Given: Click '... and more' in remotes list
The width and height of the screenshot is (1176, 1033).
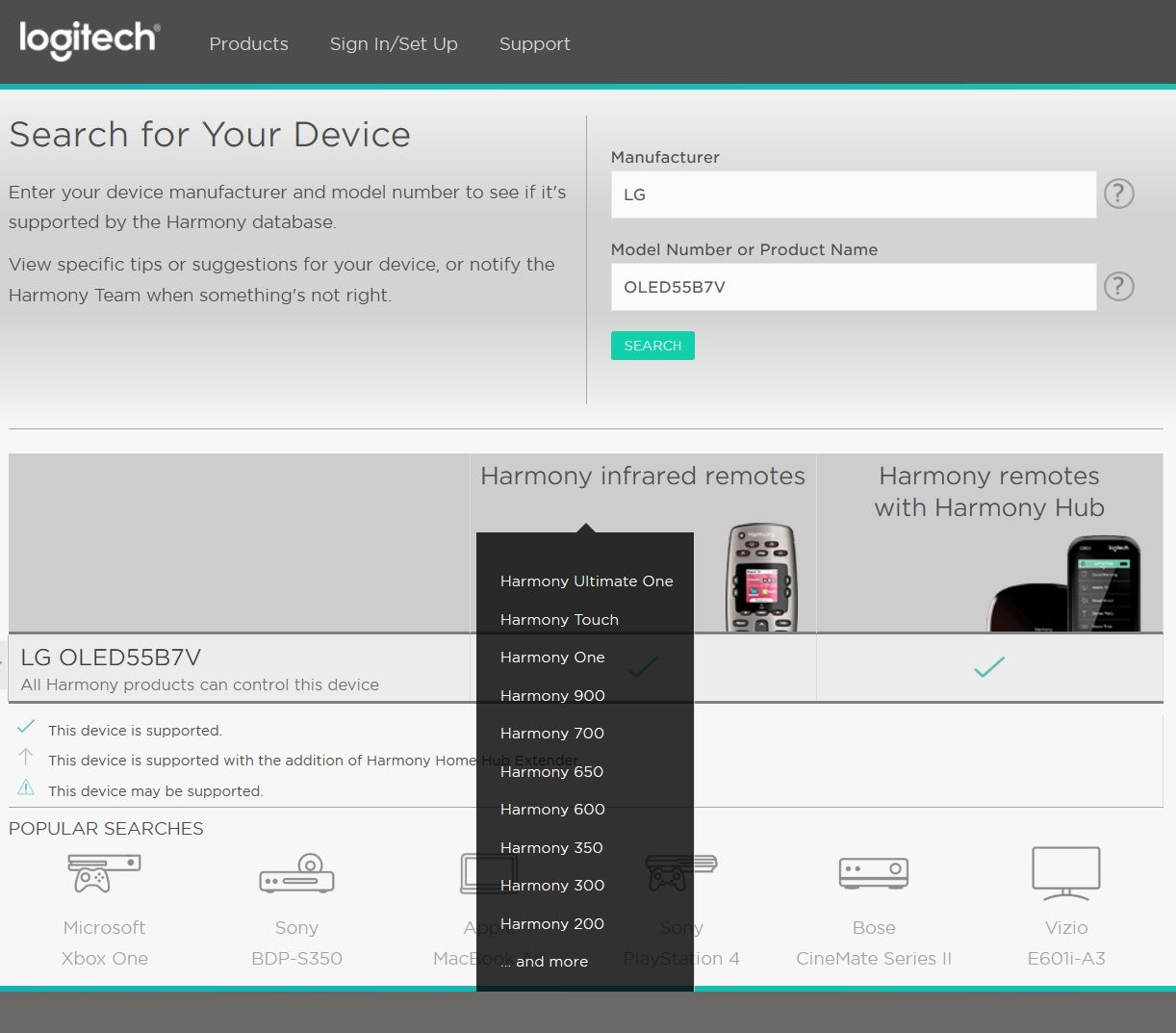Looking at the screenshot, I should [545, 962].
